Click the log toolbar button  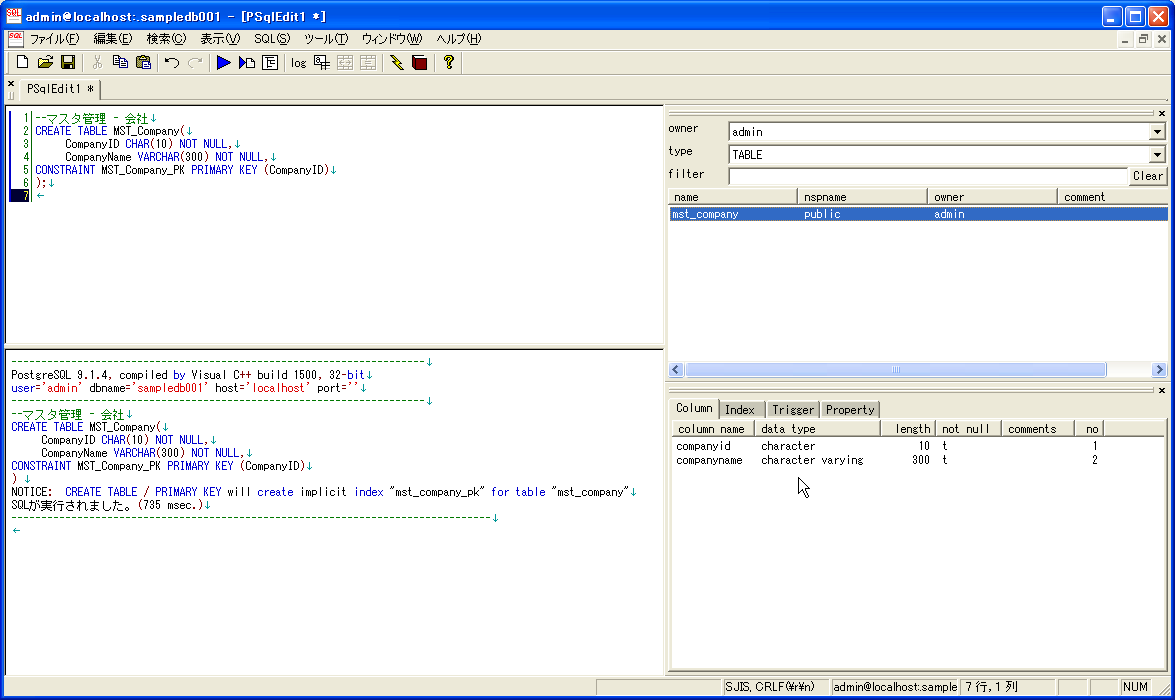click(298, 63)
